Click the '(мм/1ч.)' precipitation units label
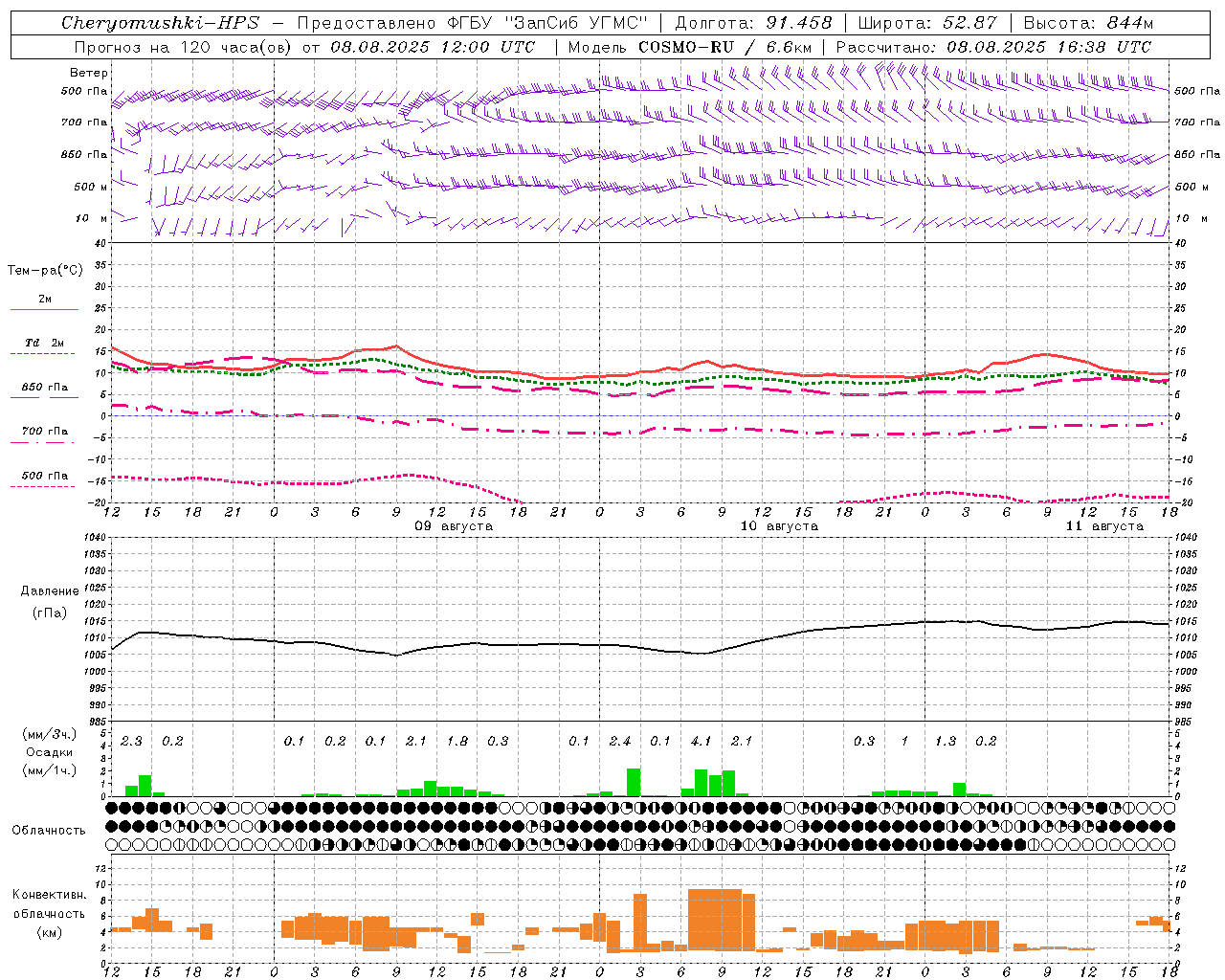 pyautogui.click(x=49, y=770)
